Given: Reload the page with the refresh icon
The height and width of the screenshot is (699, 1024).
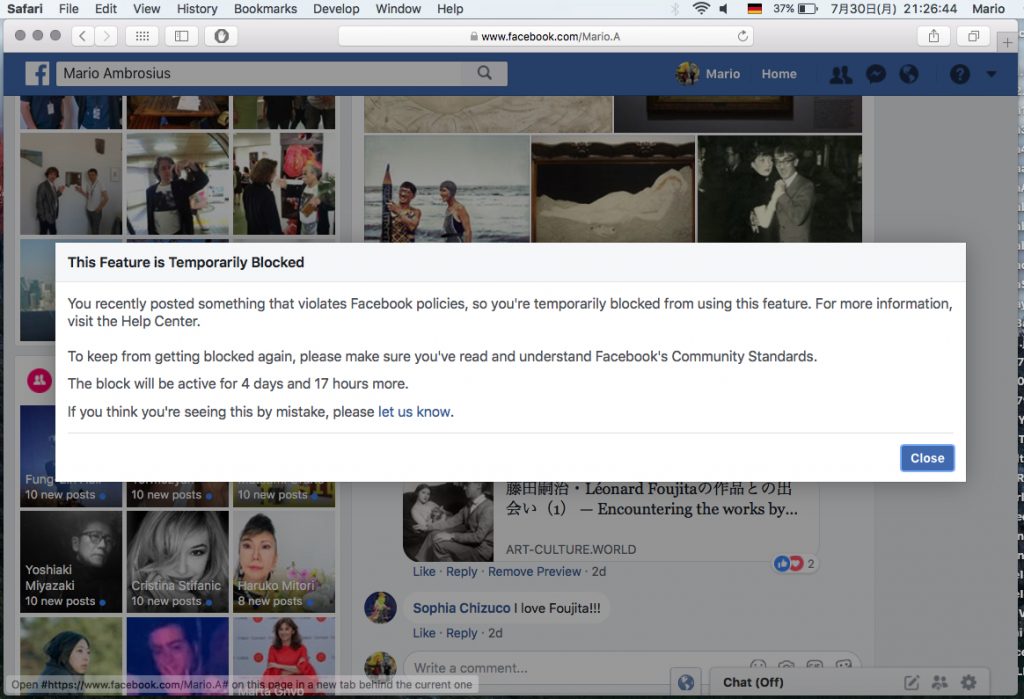Looking at the screenshot, I should [x=743, y=36].
